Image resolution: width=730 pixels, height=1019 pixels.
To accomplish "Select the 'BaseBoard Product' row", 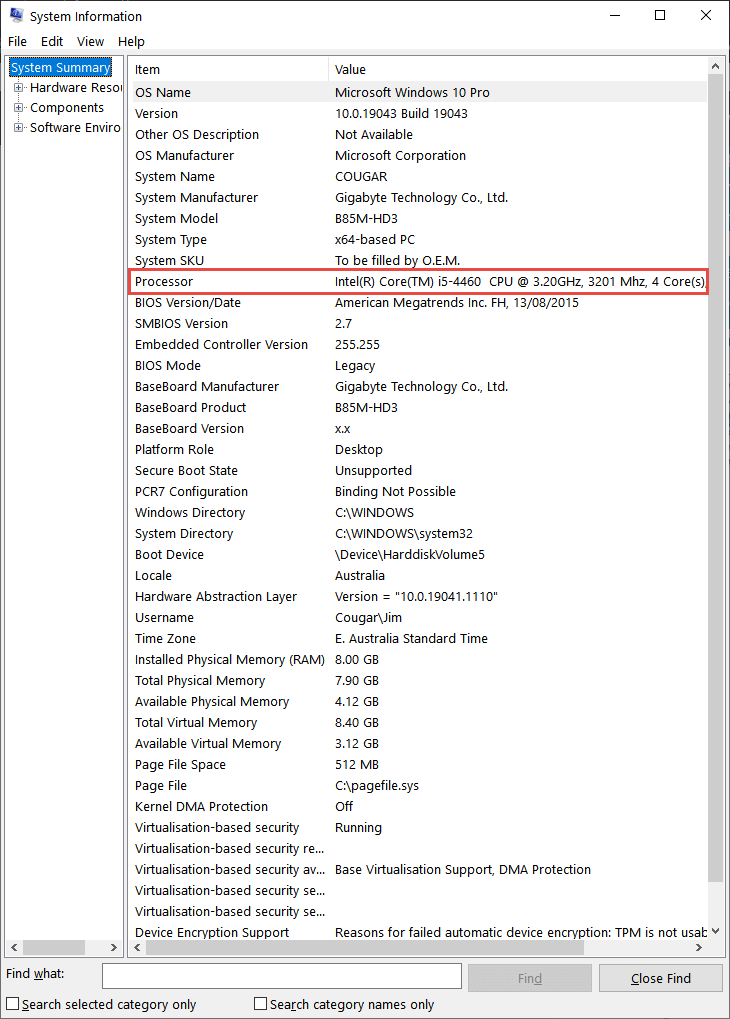I will (417, 407).
